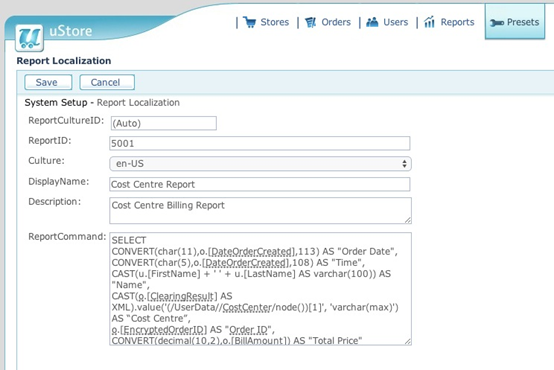Open the Culture en-US dropdown
The image size is (554, 370).
[260, 164]
